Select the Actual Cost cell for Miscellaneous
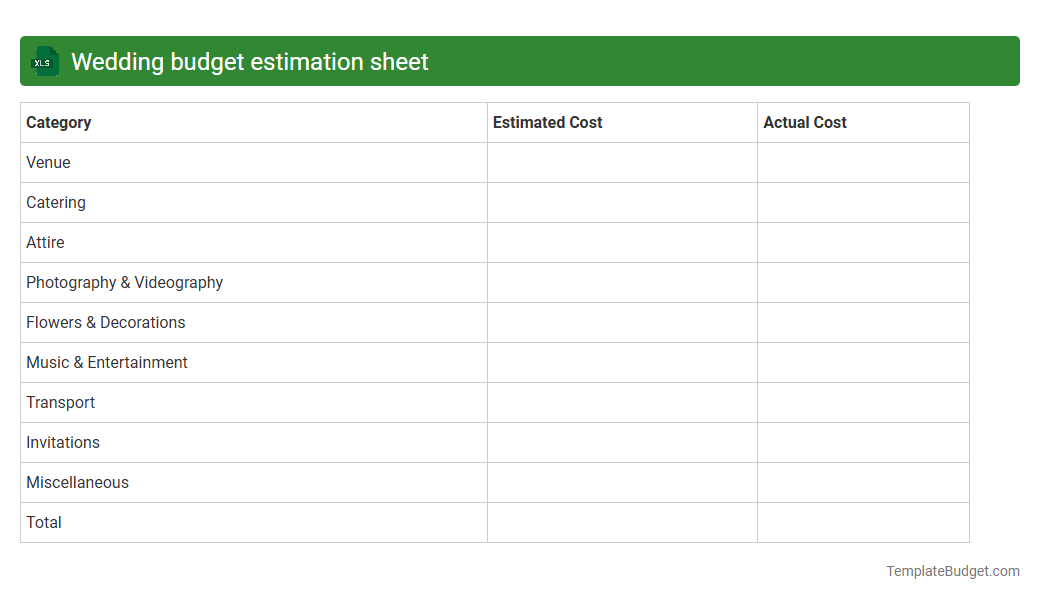 (863, 482)
